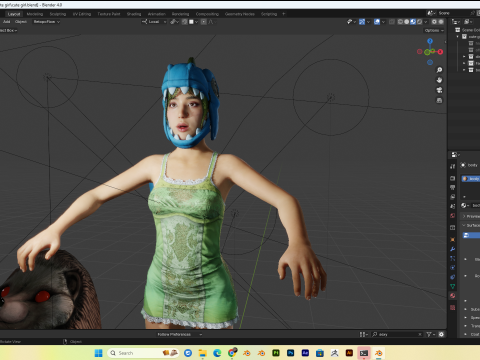Open the Layout workspace tab
The height and width of the screenshot is (360, 480).
tap(14, 14)
